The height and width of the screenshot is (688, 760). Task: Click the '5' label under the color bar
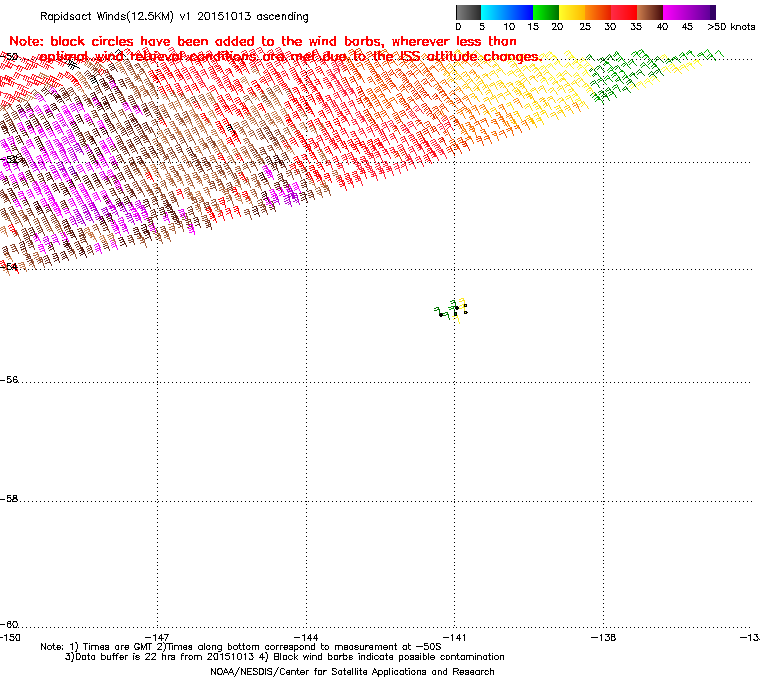tap(482, 27)
